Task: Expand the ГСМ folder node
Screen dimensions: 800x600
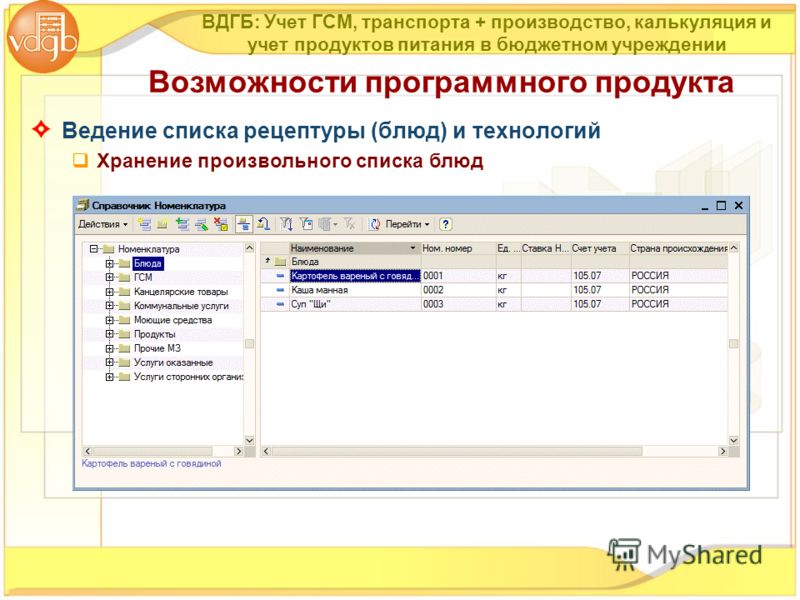Action: pos(109,278)
